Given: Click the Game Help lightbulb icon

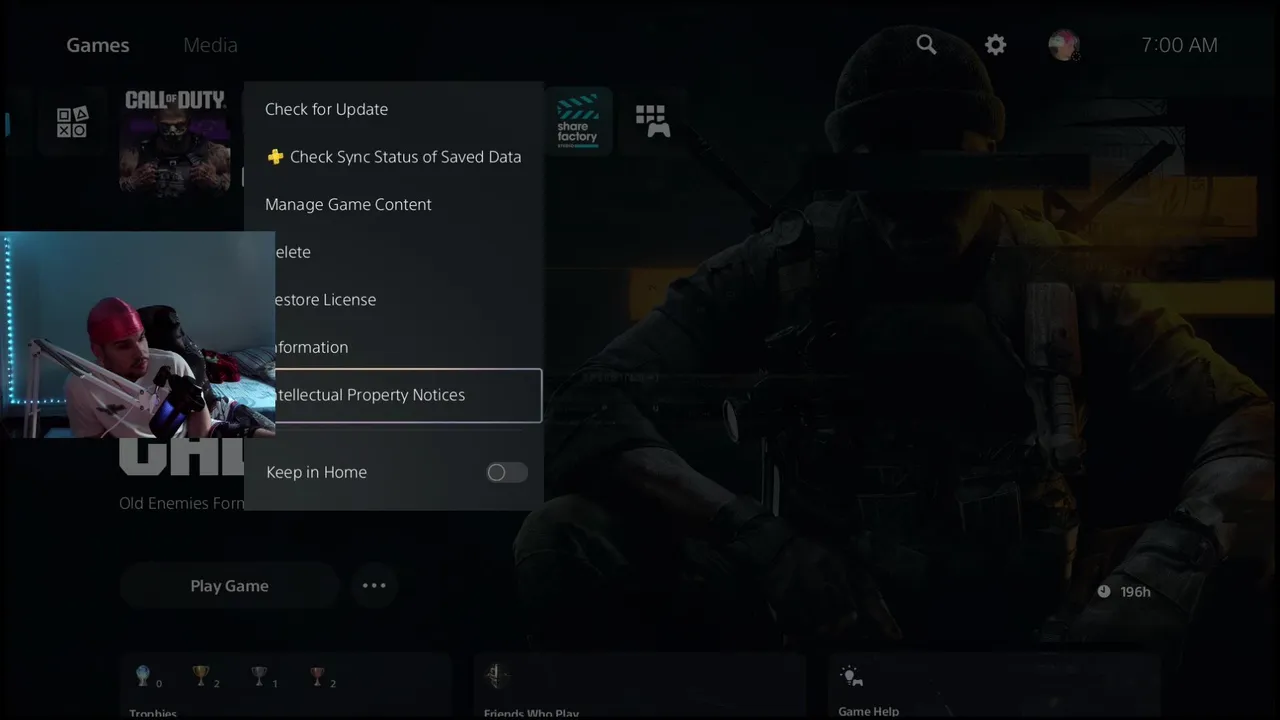Looking at the screenshot, I should pos(851,676).
